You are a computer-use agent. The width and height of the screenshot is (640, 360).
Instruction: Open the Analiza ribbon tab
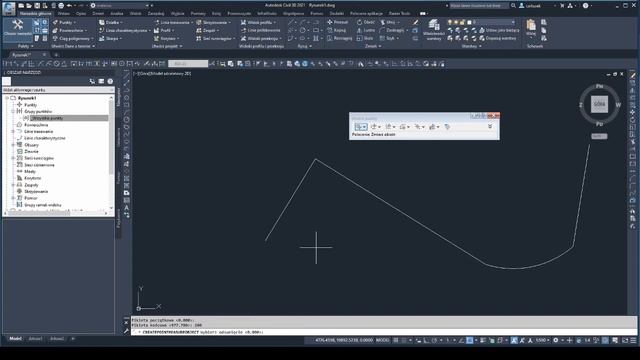(x=116, y=13)
